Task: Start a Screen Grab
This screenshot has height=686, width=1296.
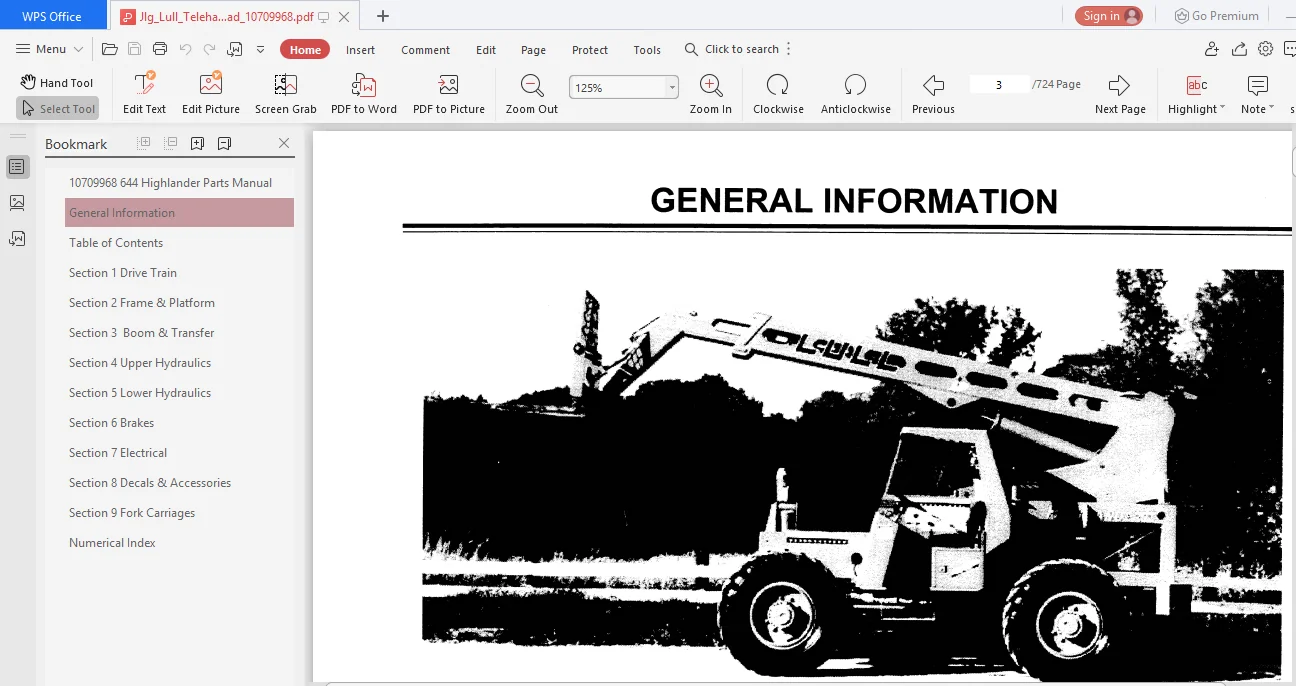Action: [285, 94]
